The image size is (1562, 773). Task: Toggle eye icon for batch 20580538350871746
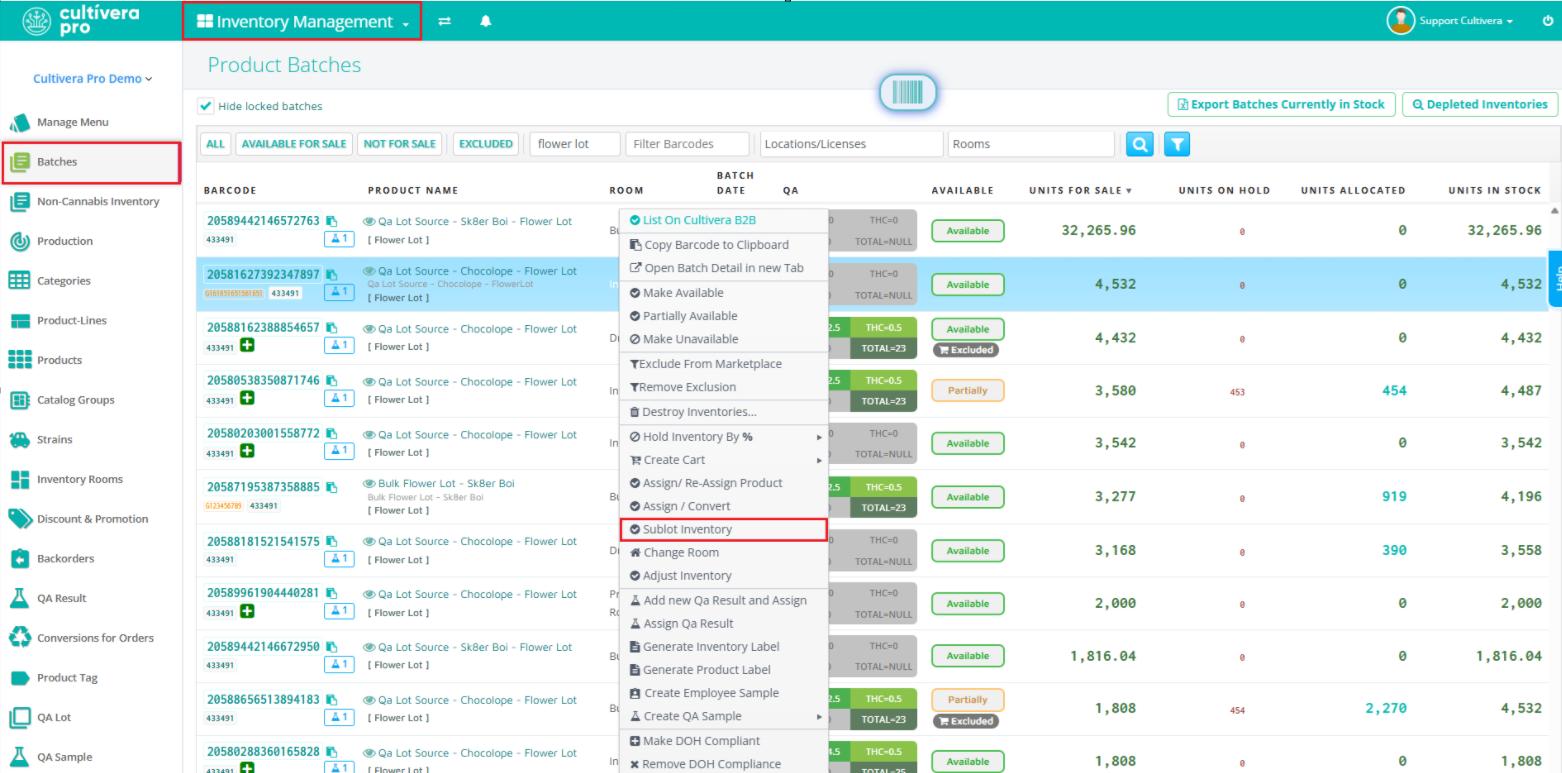tap(369, 382)
